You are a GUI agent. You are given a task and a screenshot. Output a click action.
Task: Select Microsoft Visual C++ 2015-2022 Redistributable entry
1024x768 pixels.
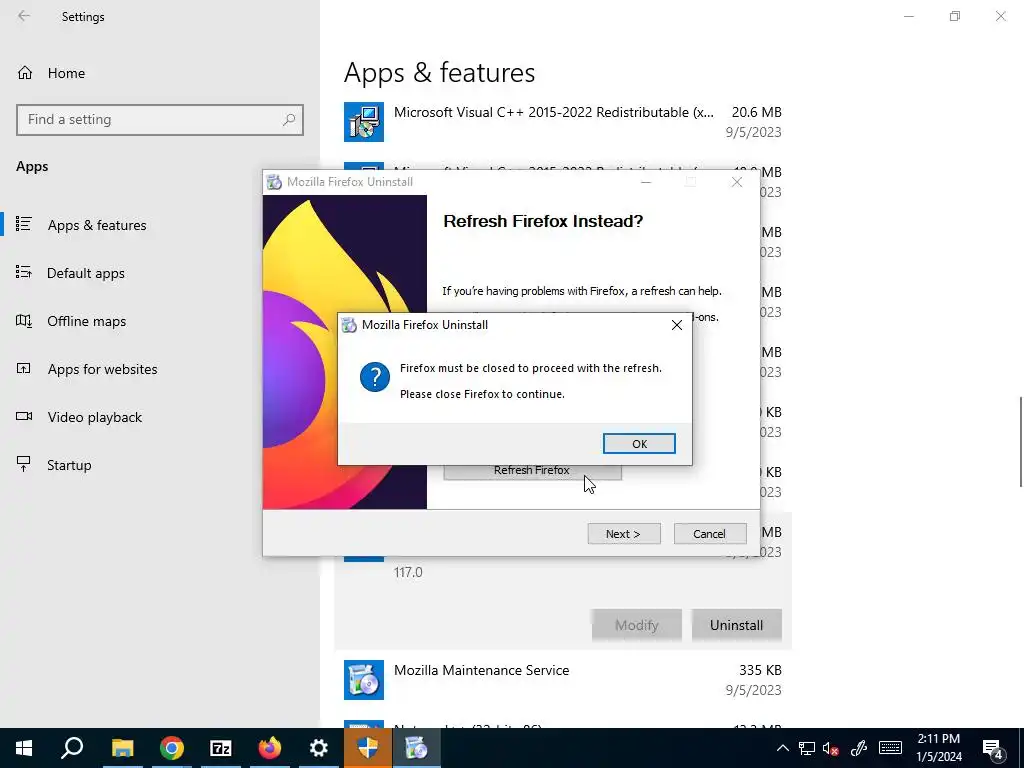tap(563, 122)
